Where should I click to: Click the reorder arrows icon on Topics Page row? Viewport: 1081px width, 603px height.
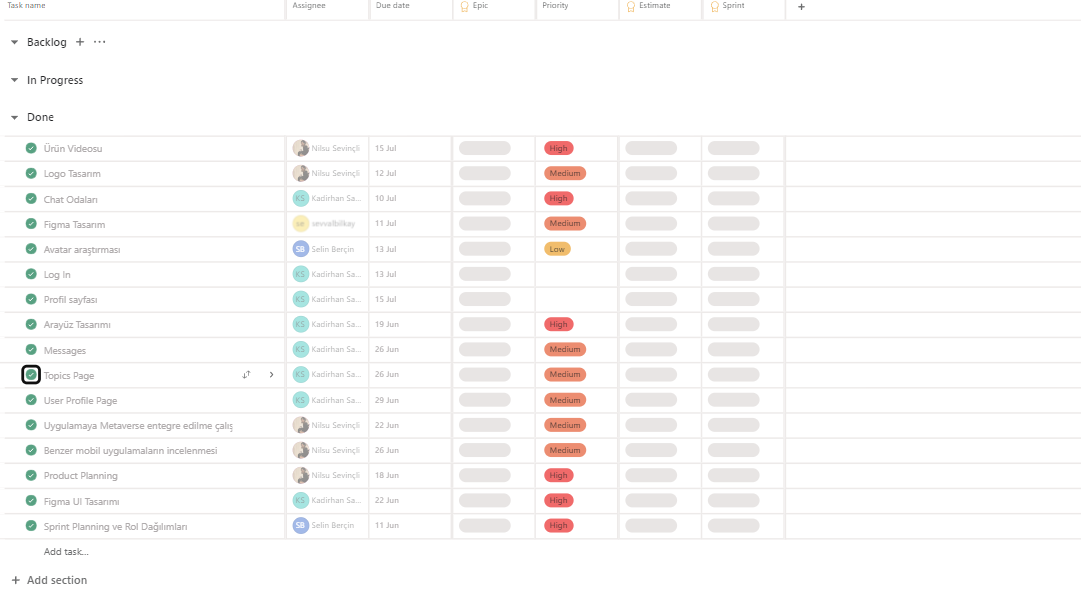(246, 374)
